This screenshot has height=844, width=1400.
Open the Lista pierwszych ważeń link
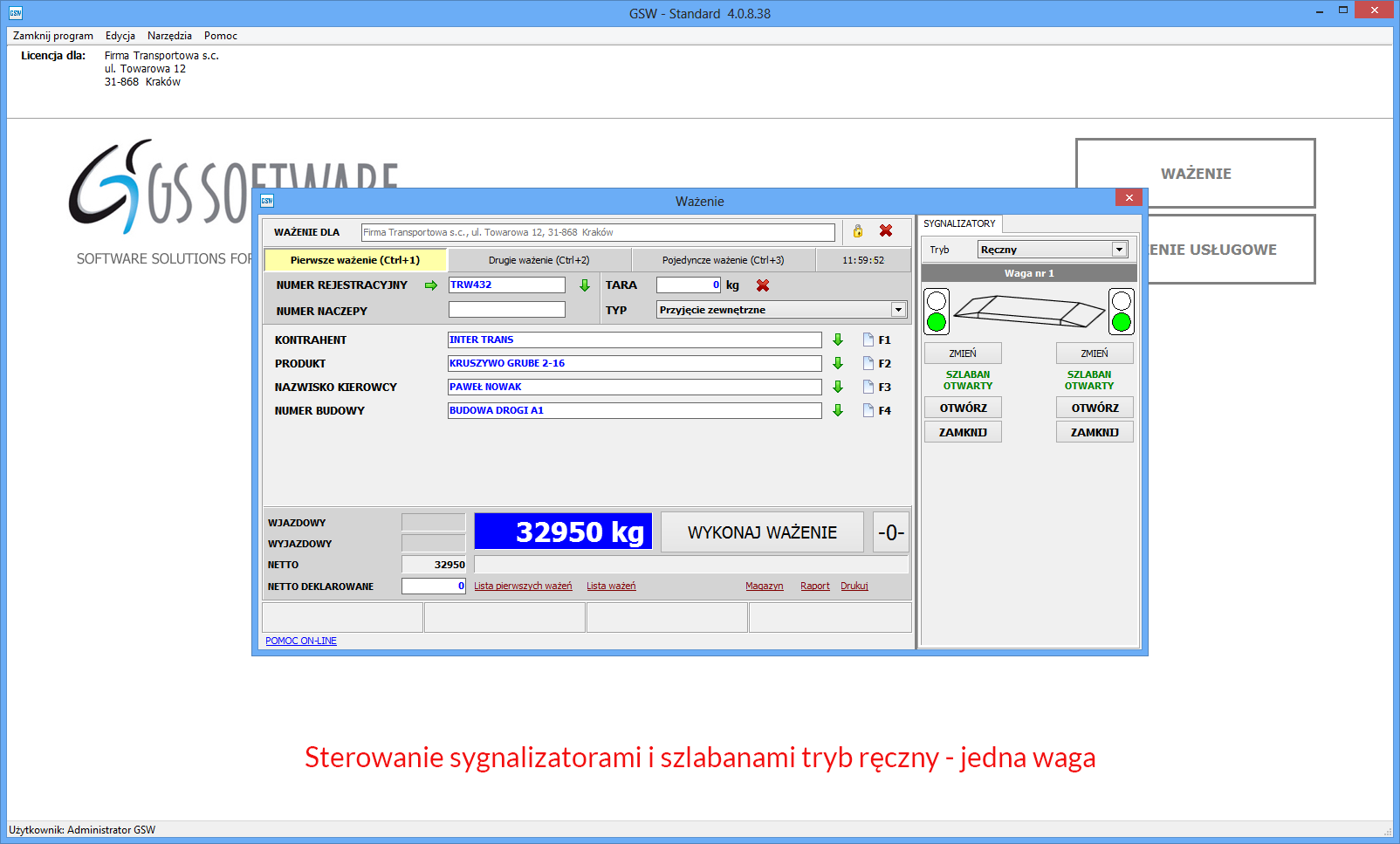click(523, 587)
